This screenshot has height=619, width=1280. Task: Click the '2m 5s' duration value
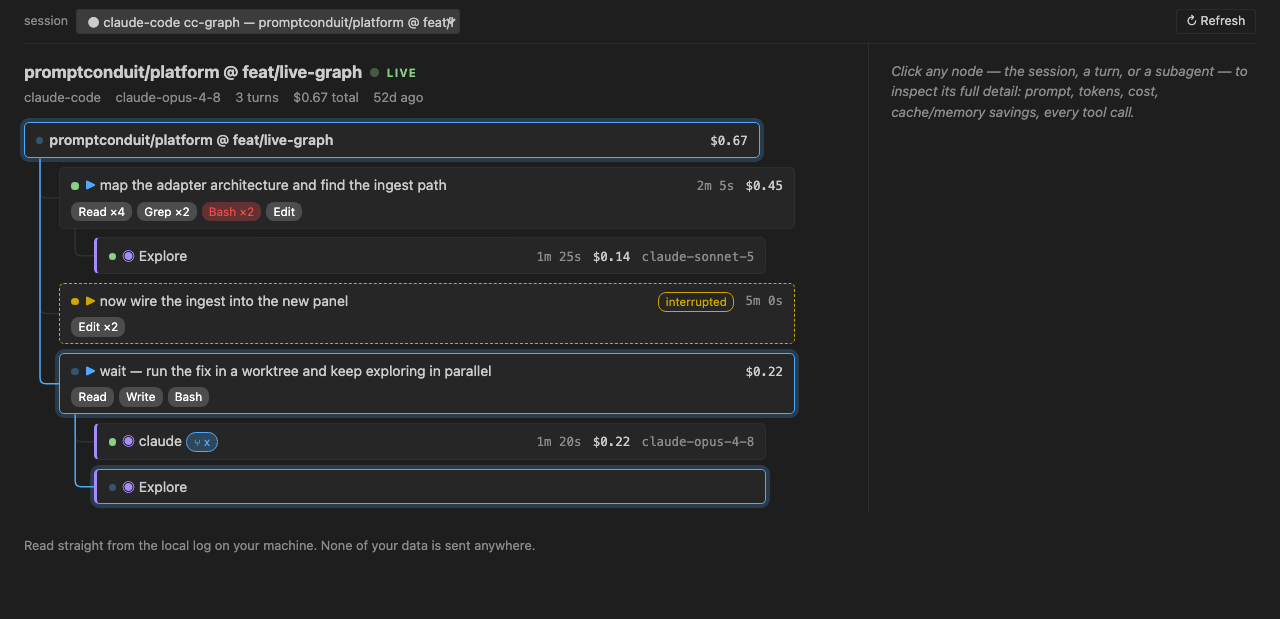(x=715, y=186)
